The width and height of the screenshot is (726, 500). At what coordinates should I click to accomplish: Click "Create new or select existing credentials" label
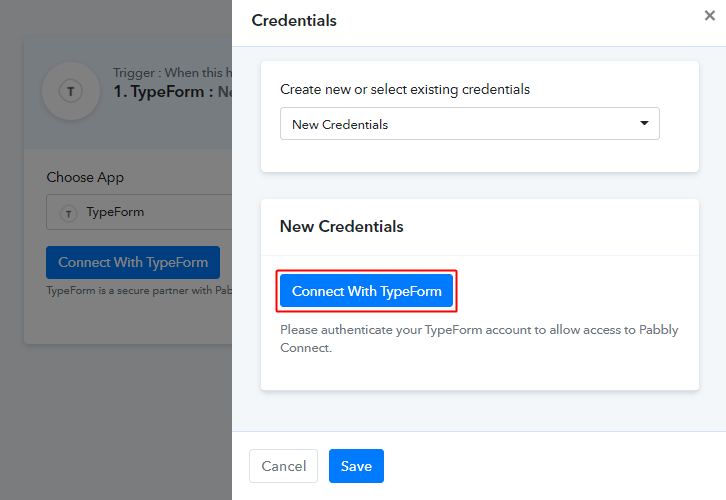pos(405,89)
